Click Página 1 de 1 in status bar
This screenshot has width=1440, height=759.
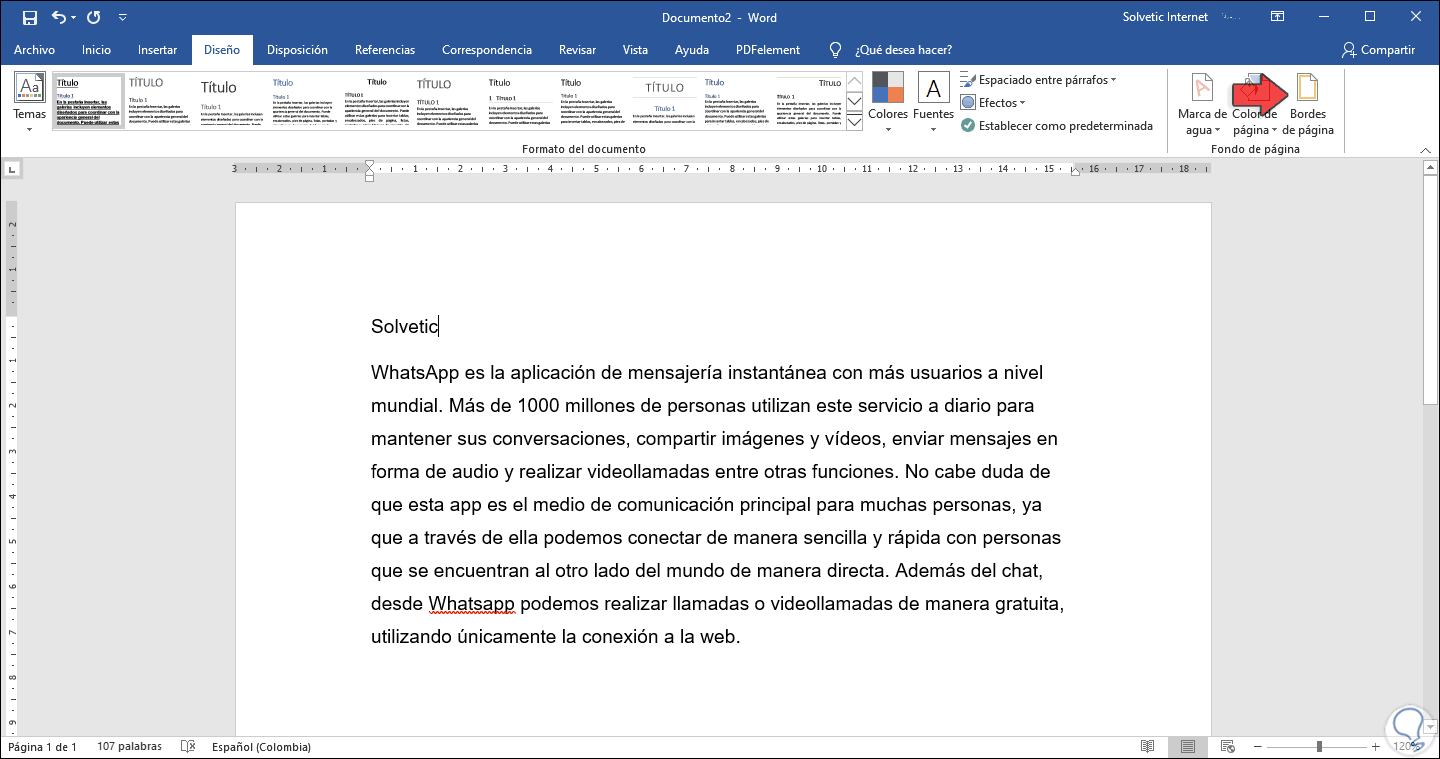click(x=42, y=747)
